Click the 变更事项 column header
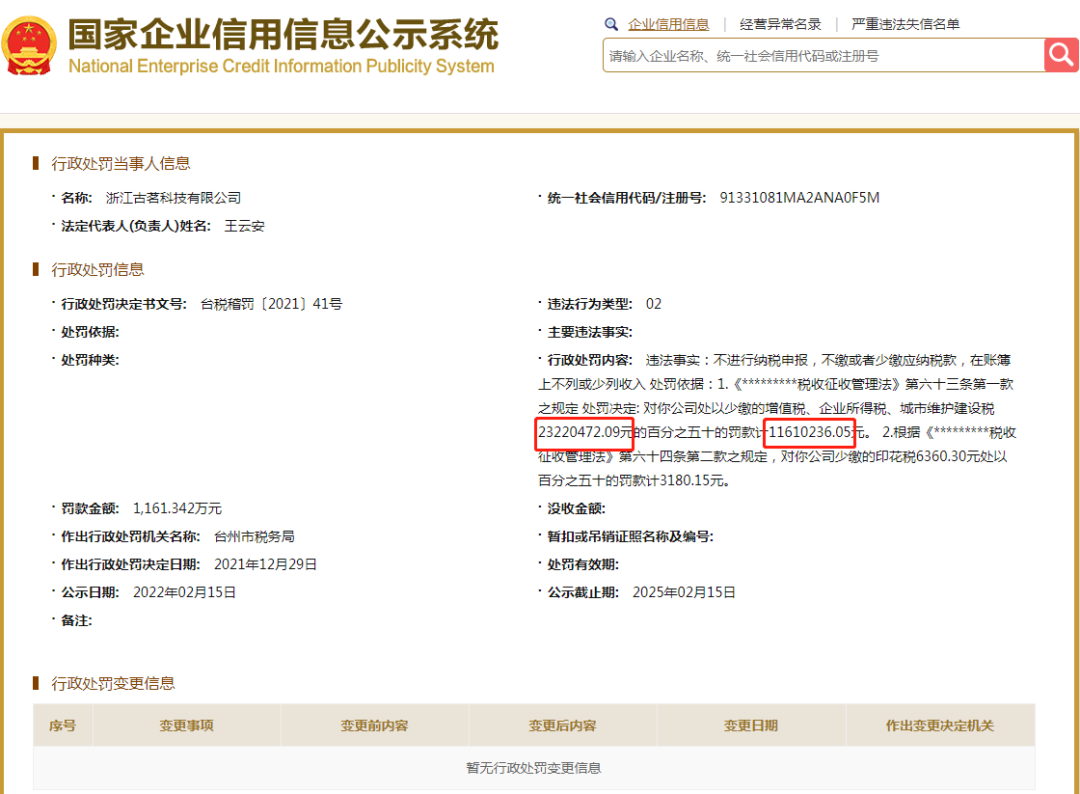 (x=187, y=726)
